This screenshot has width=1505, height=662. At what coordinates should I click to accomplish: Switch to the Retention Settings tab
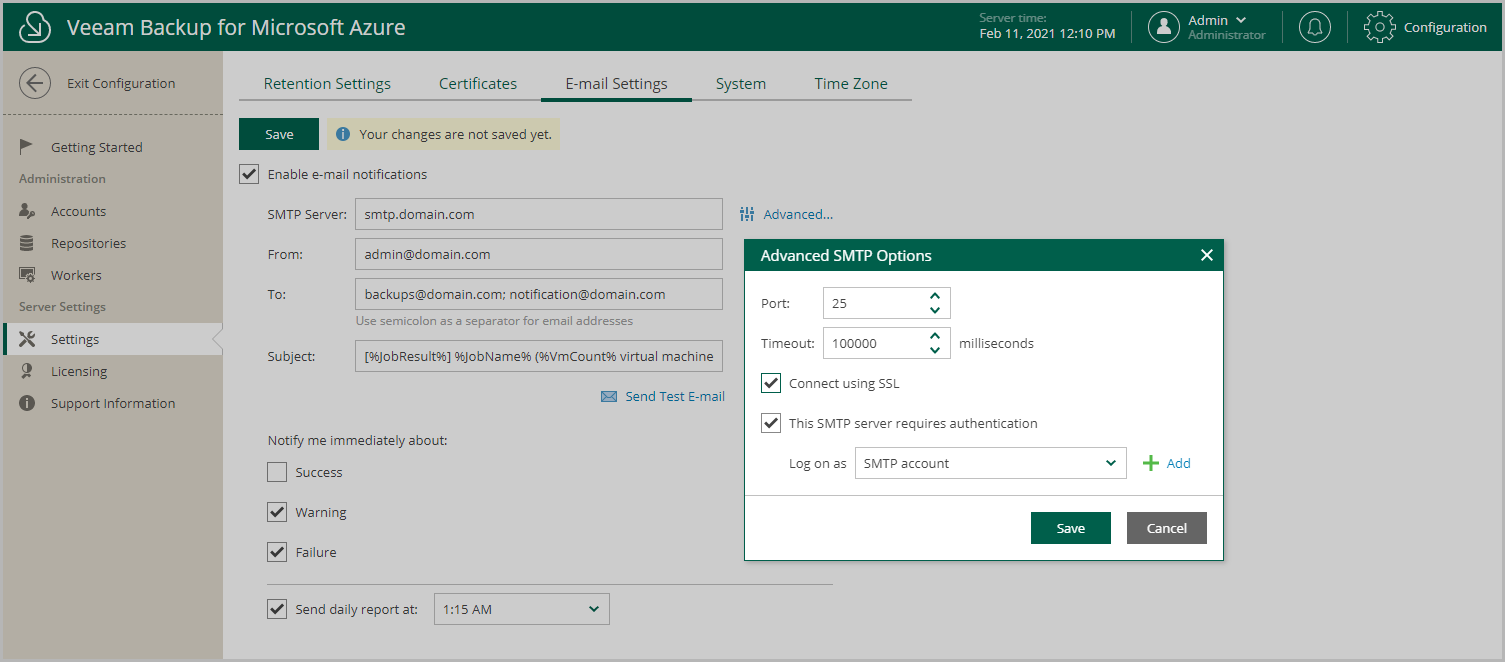327,84
